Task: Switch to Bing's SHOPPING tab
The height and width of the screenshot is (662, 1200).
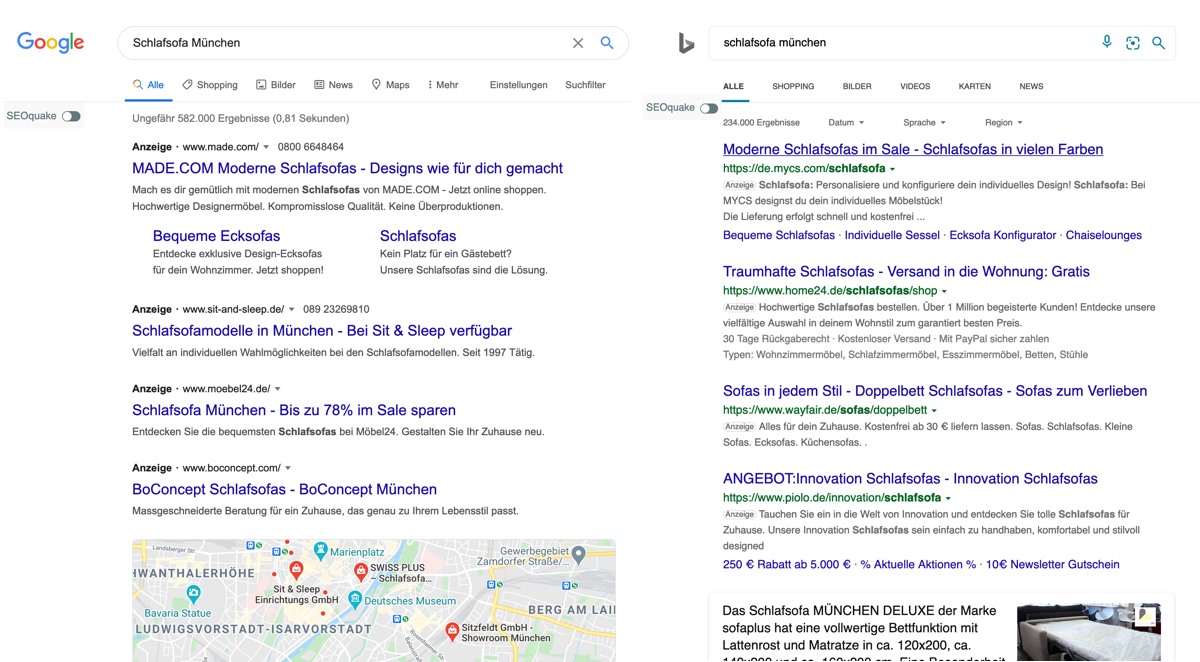Action: 793,87
